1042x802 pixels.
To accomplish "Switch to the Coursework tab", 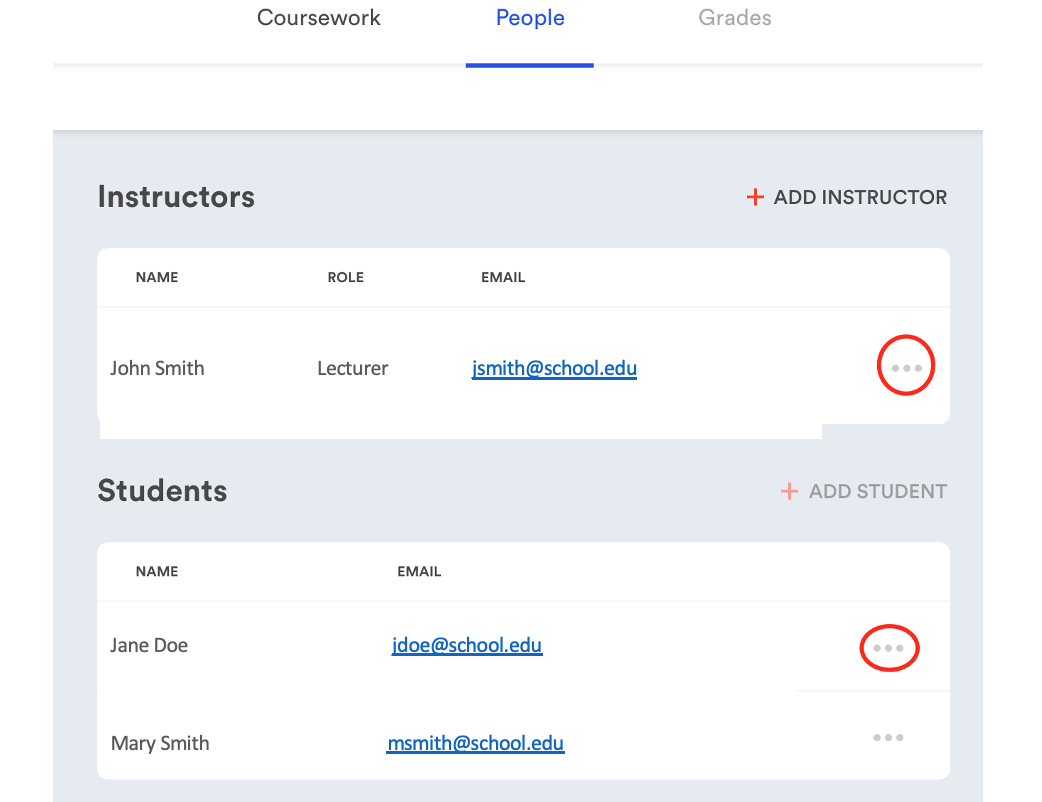I will click(318, 18).
